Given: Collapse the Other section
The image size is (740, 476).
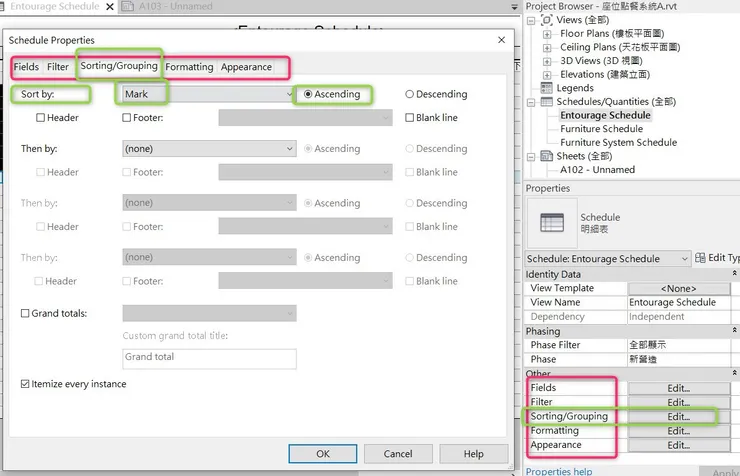Looking at the screenshot, I should 734,373.
